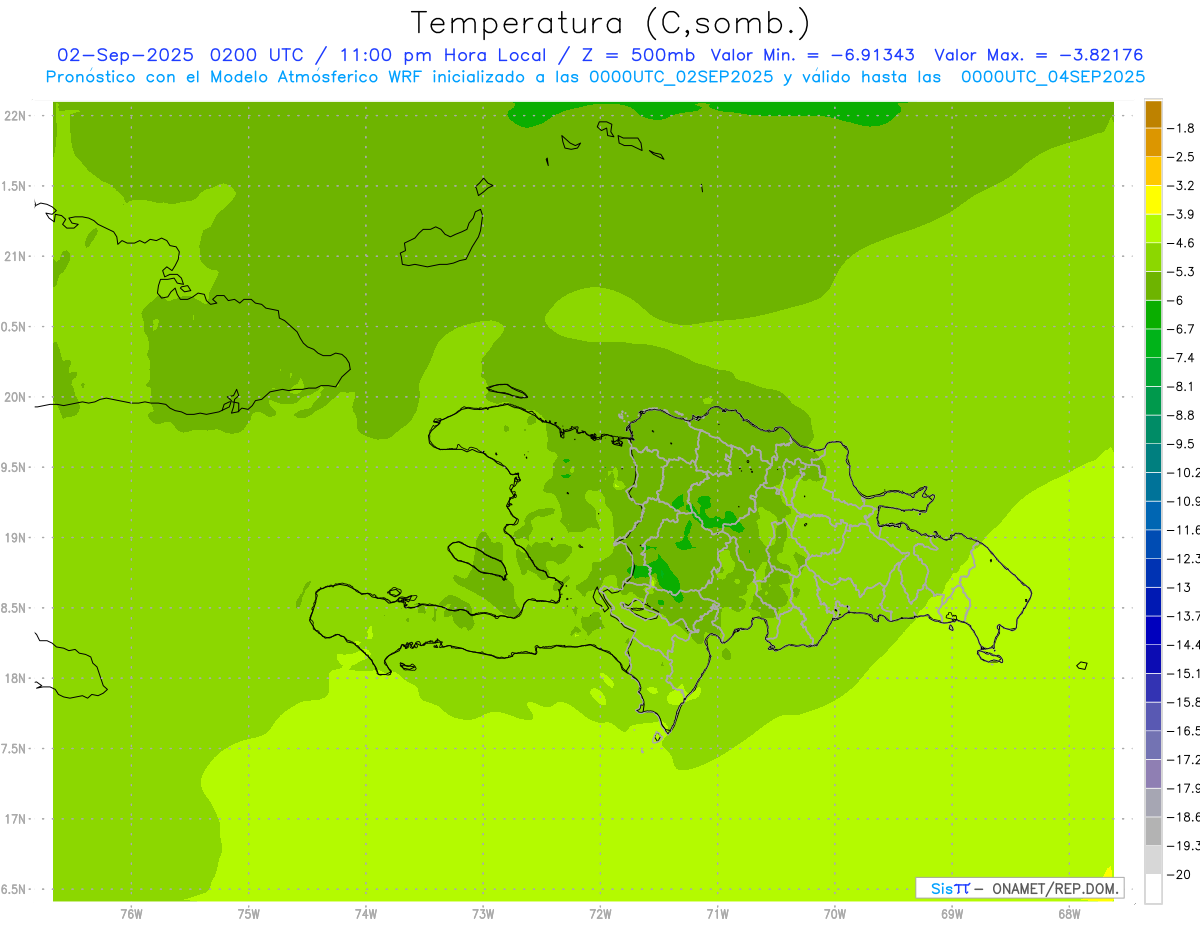Click the 71W longitude axis label

point(717,914)
